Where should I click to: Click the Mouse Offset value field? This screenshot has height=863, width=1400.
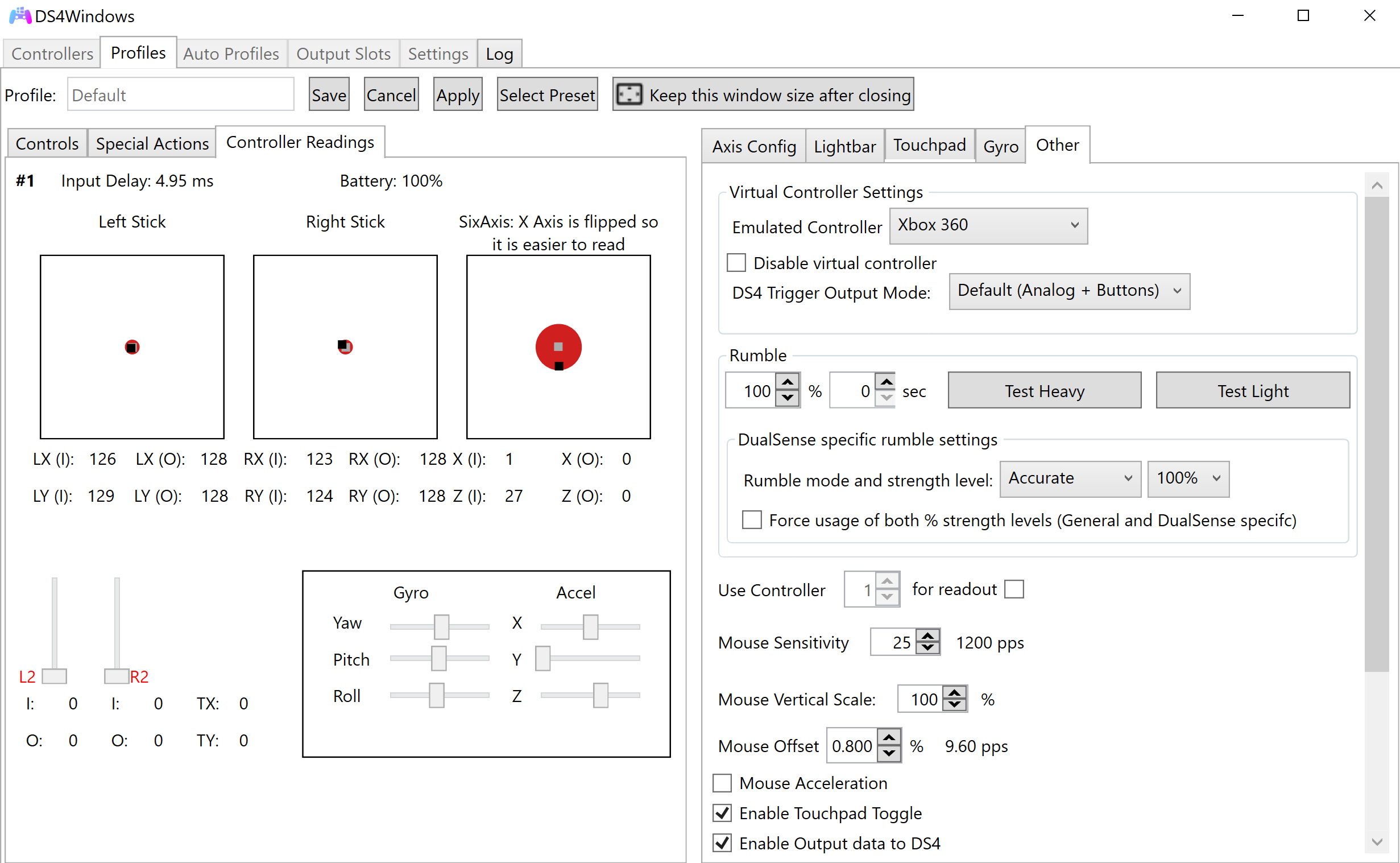852,745
